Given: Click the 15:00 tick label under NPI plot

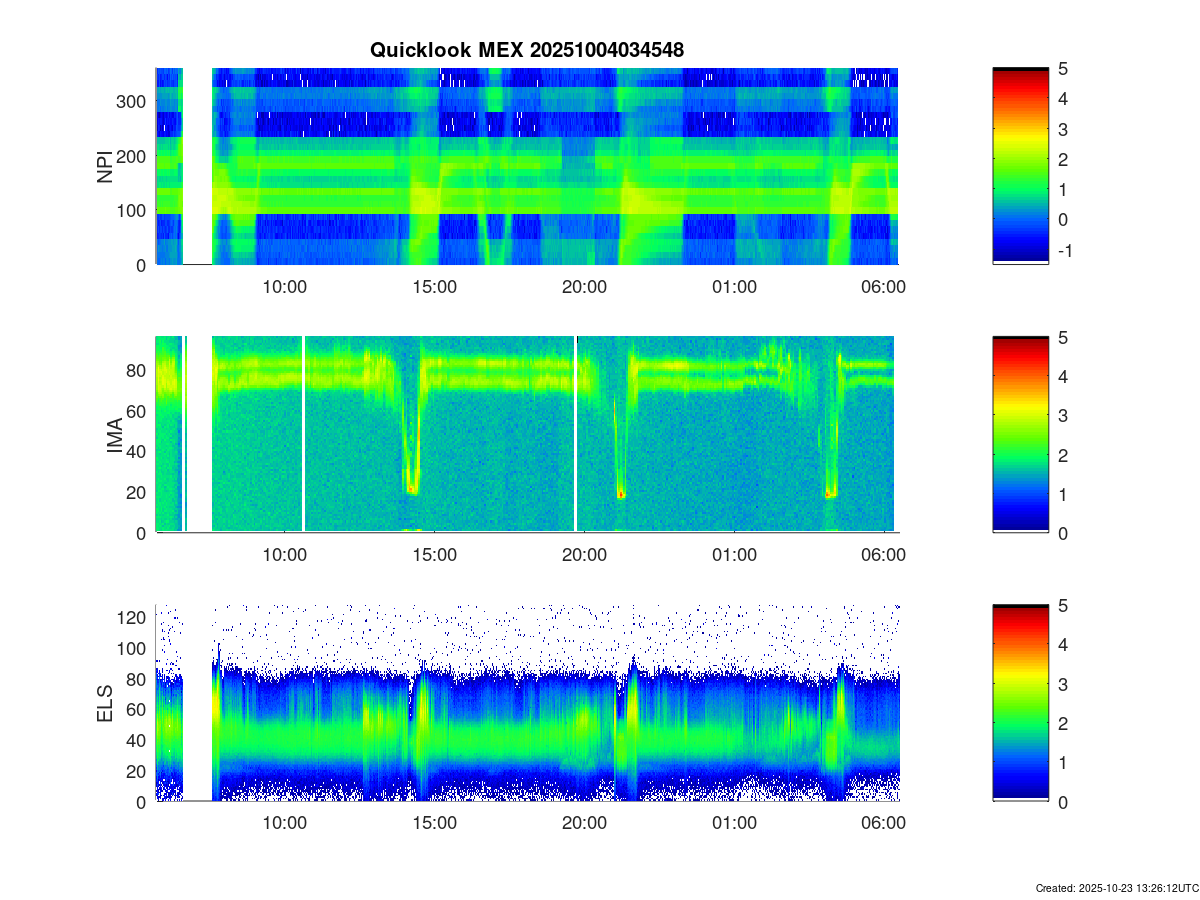Looking at the screenshot, I should [435, 287].
